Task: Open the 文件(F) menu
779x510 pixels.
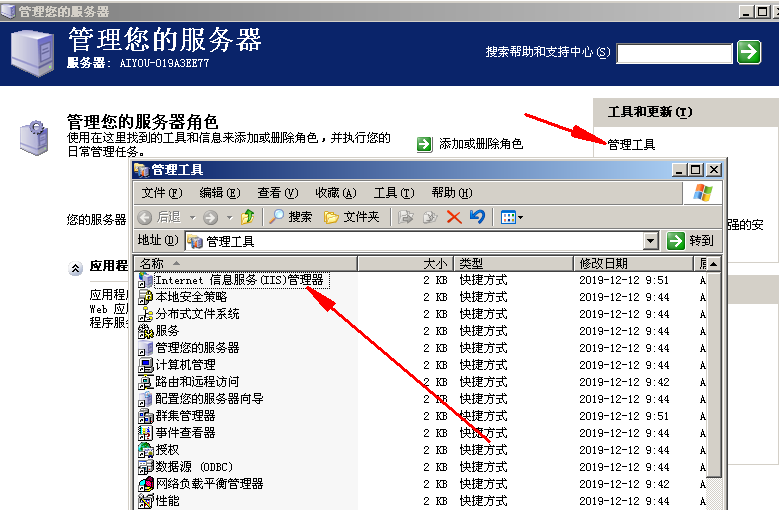Action: 162,193
